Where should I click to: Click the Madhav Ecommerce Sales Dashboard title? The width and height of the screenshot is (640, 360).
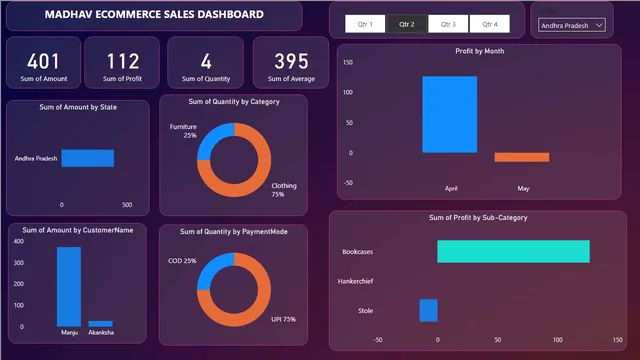[x=154, y=14]
